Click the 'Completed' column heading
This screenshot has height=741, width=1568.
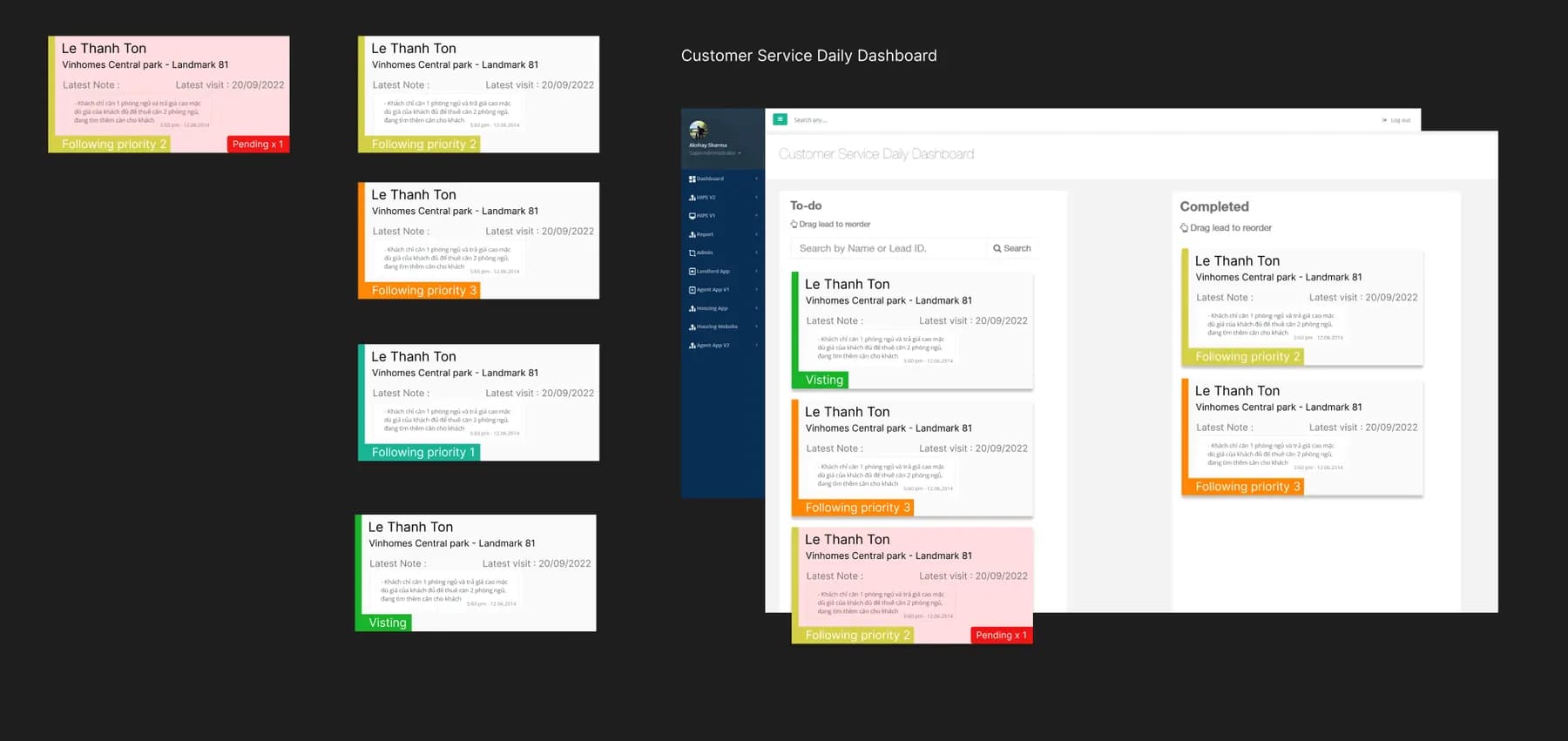[1214, 207]
